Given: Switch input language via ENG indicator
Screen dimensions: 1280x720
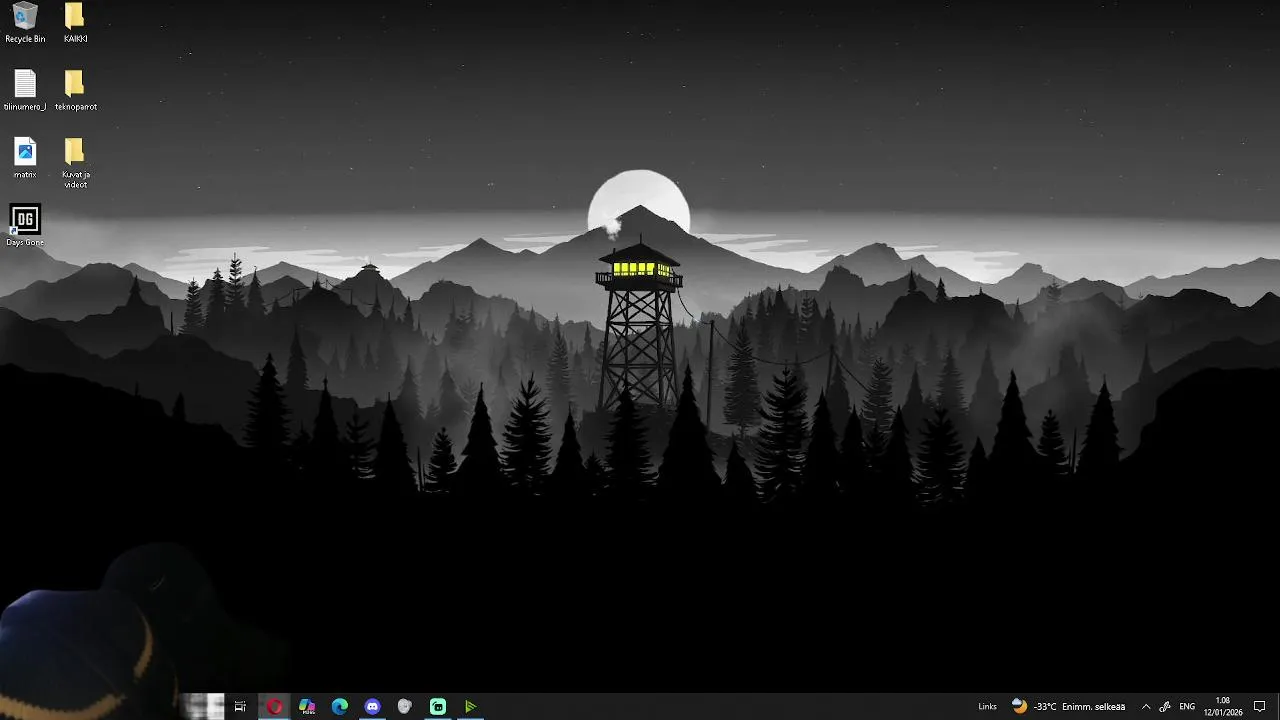Looking at the screenshot, I should pos(1187,707).
